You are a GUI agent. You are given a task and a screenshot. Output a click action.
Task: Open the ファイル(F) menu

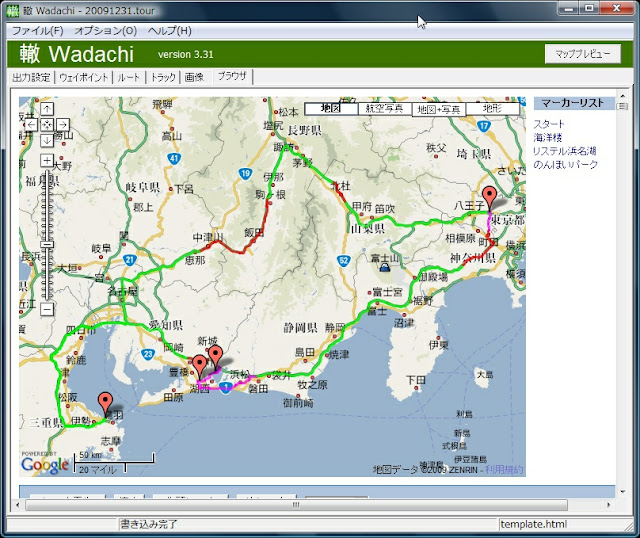38,31
